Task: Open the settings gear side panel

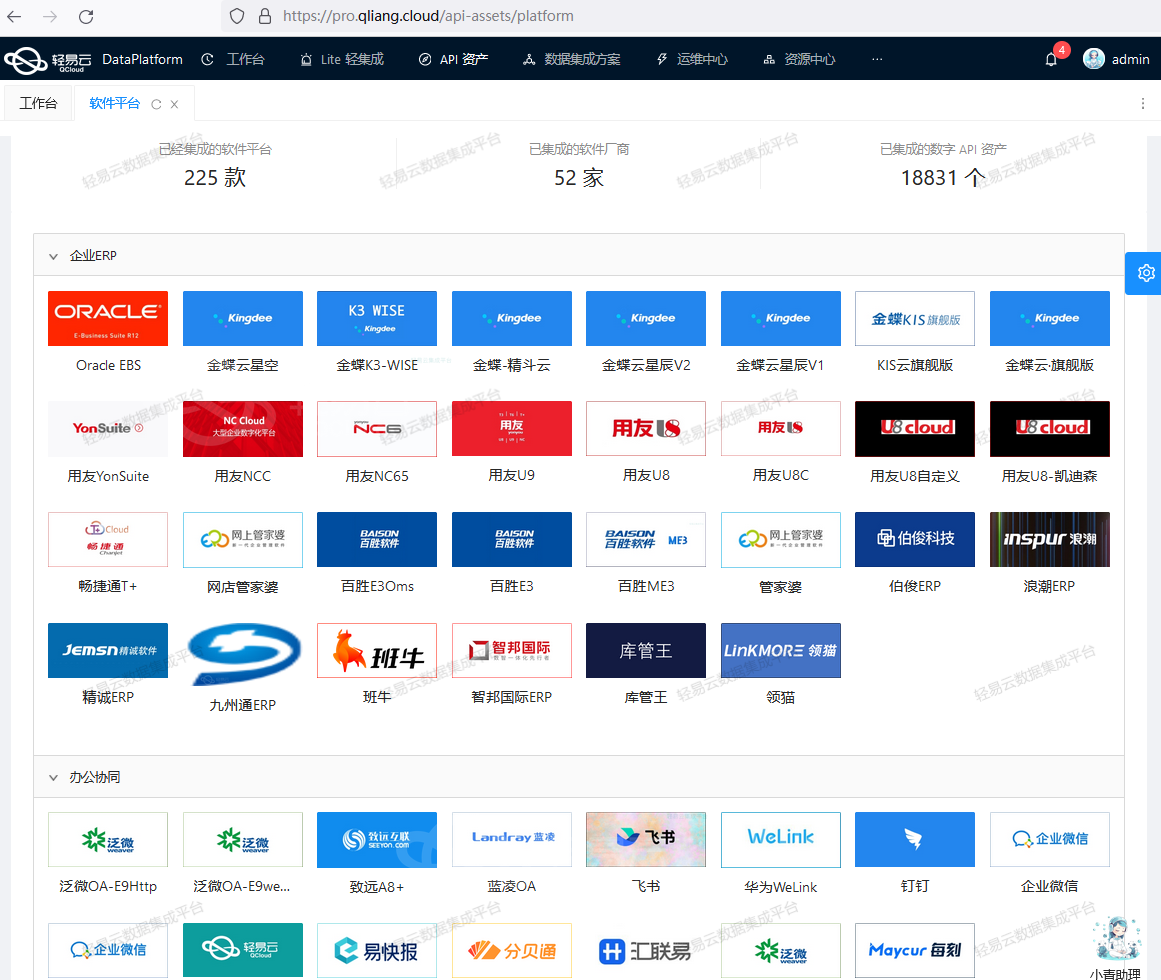Action: (1145, 273)
